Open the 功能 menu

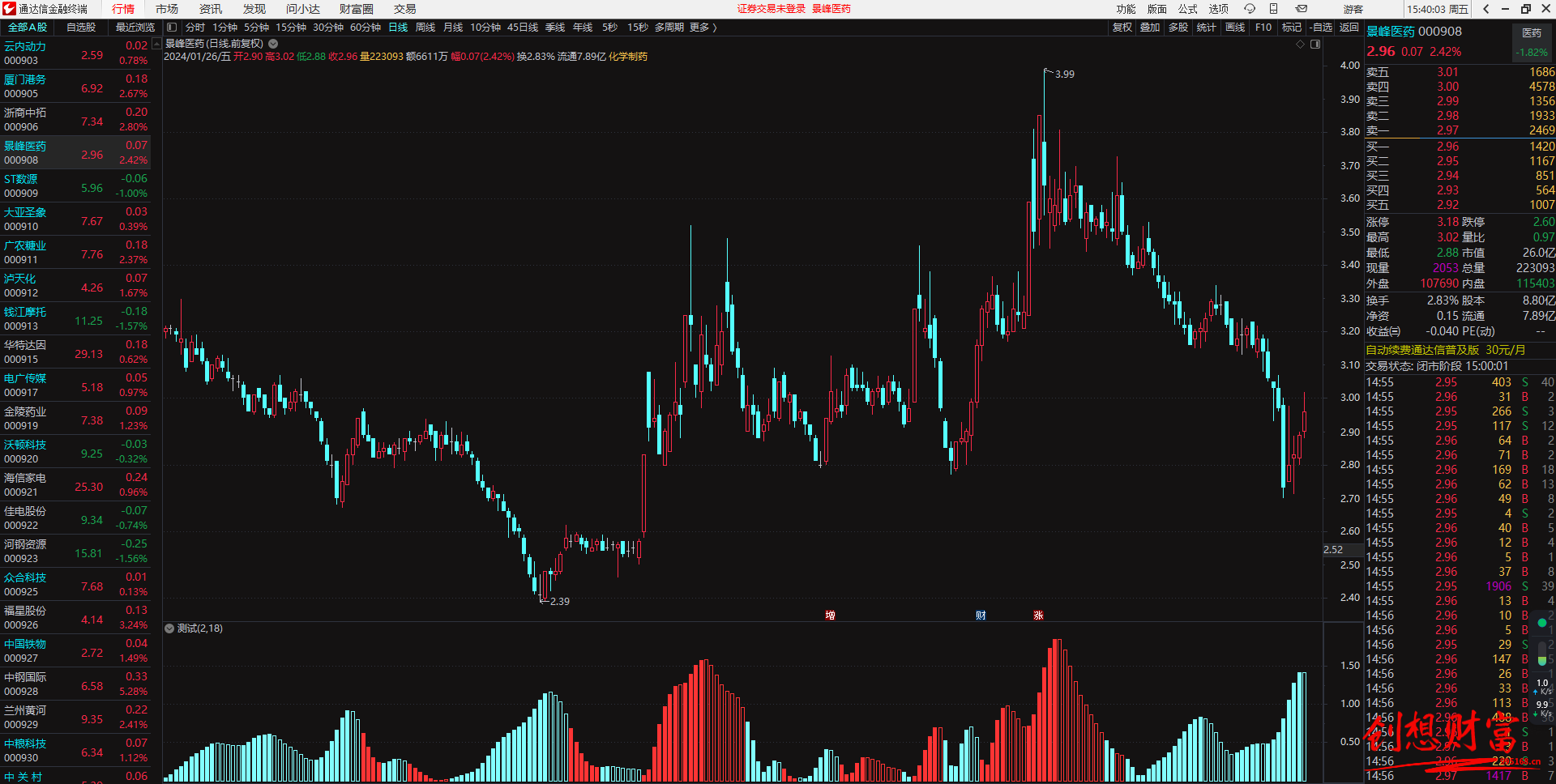(1126, 9)
